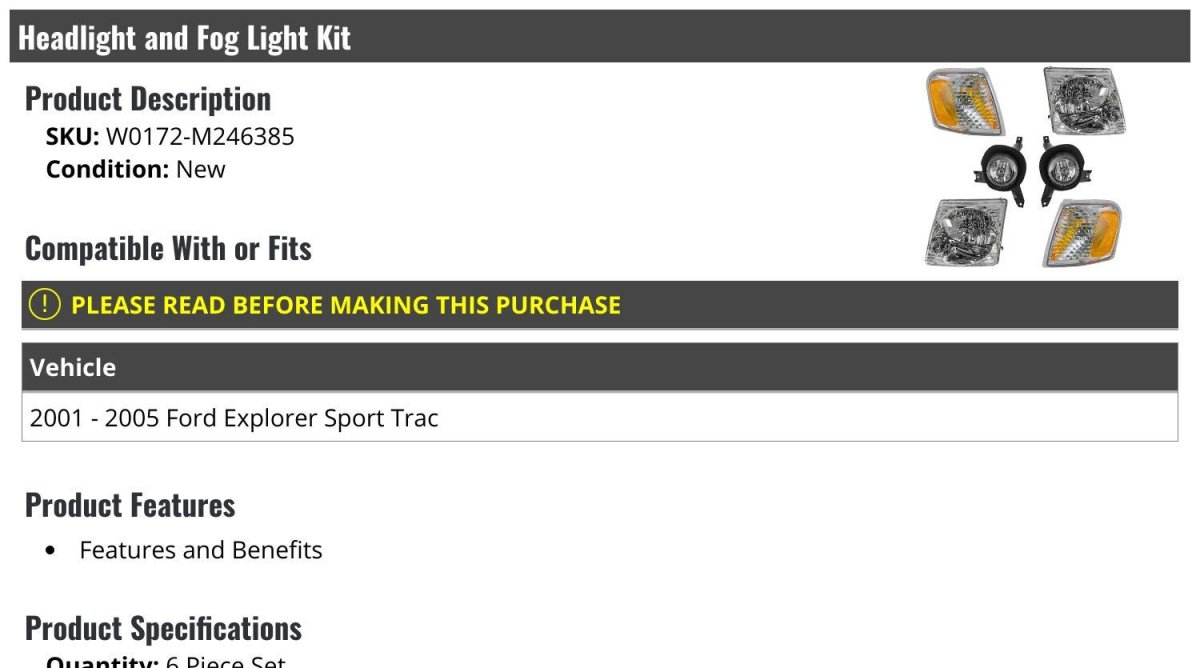The image size is (1200, 668).
Task: Click the bottom-right amber corner light image
Action: tap(1082, 232)
